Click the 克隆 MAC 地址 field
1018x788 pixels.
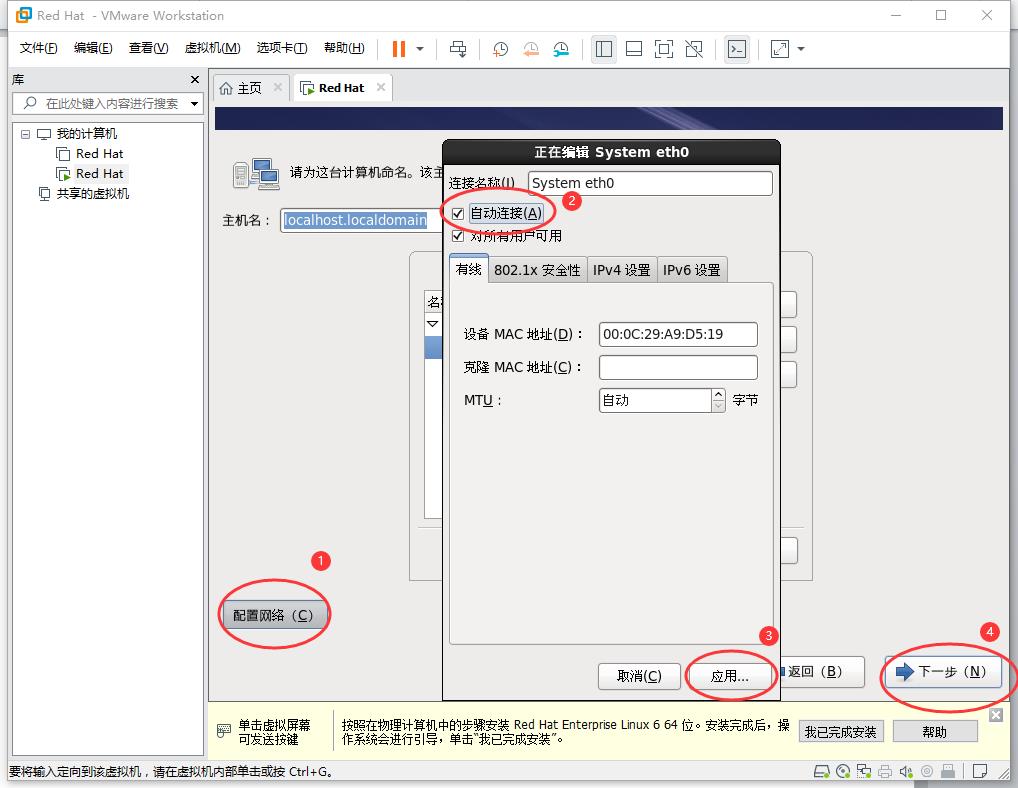coord(678,367)
